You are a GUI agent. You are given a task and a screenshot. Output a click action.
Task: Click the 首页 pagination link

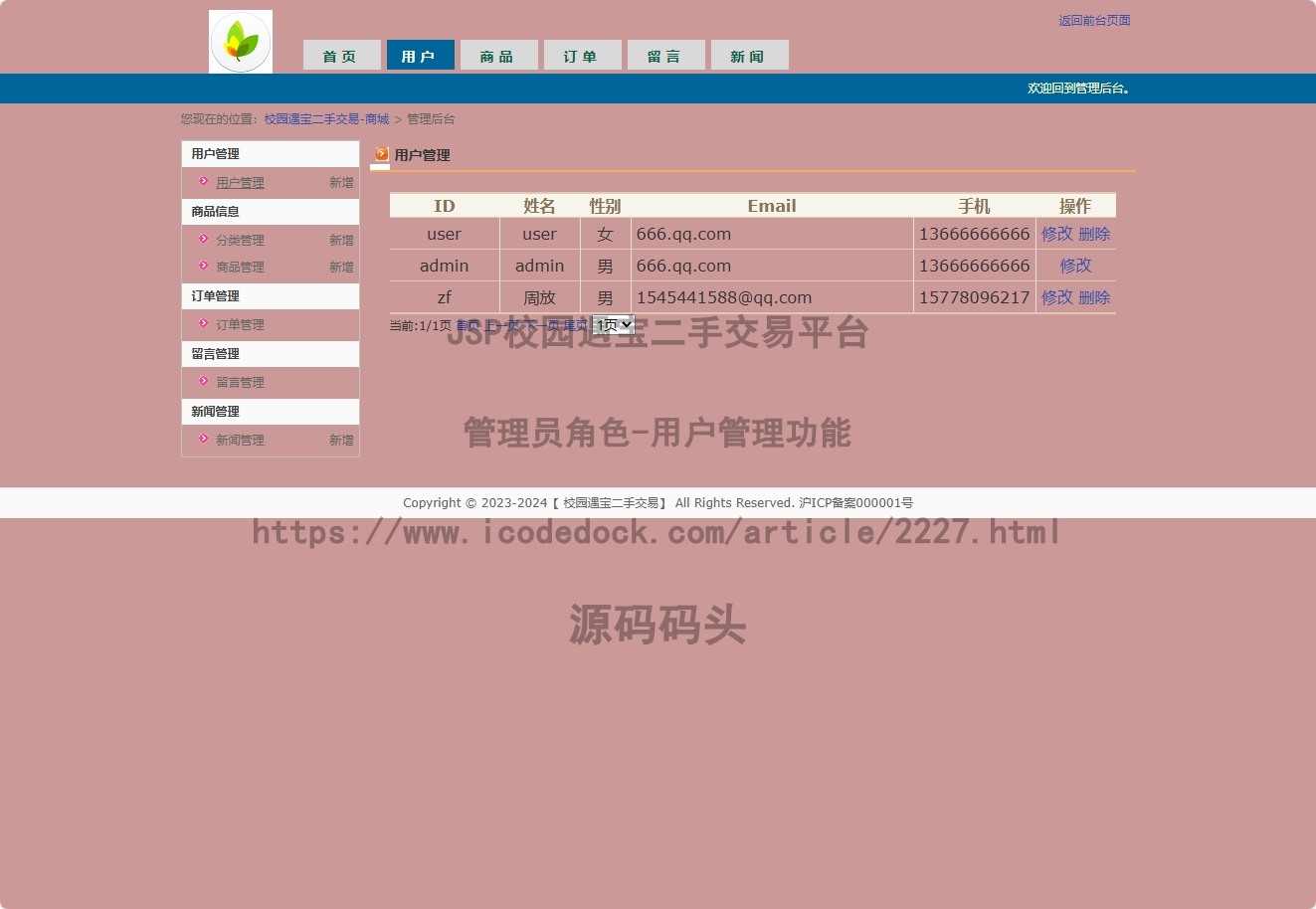click(468, 326)
